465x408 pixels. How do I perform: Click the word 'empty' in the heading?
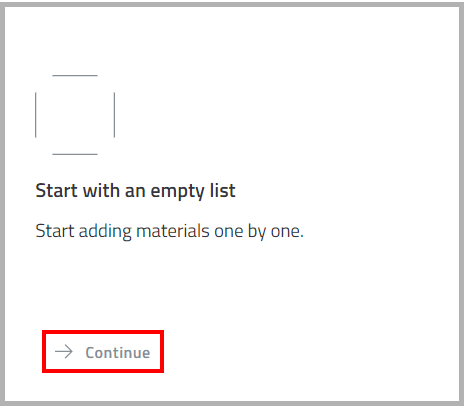coord(177,192)
